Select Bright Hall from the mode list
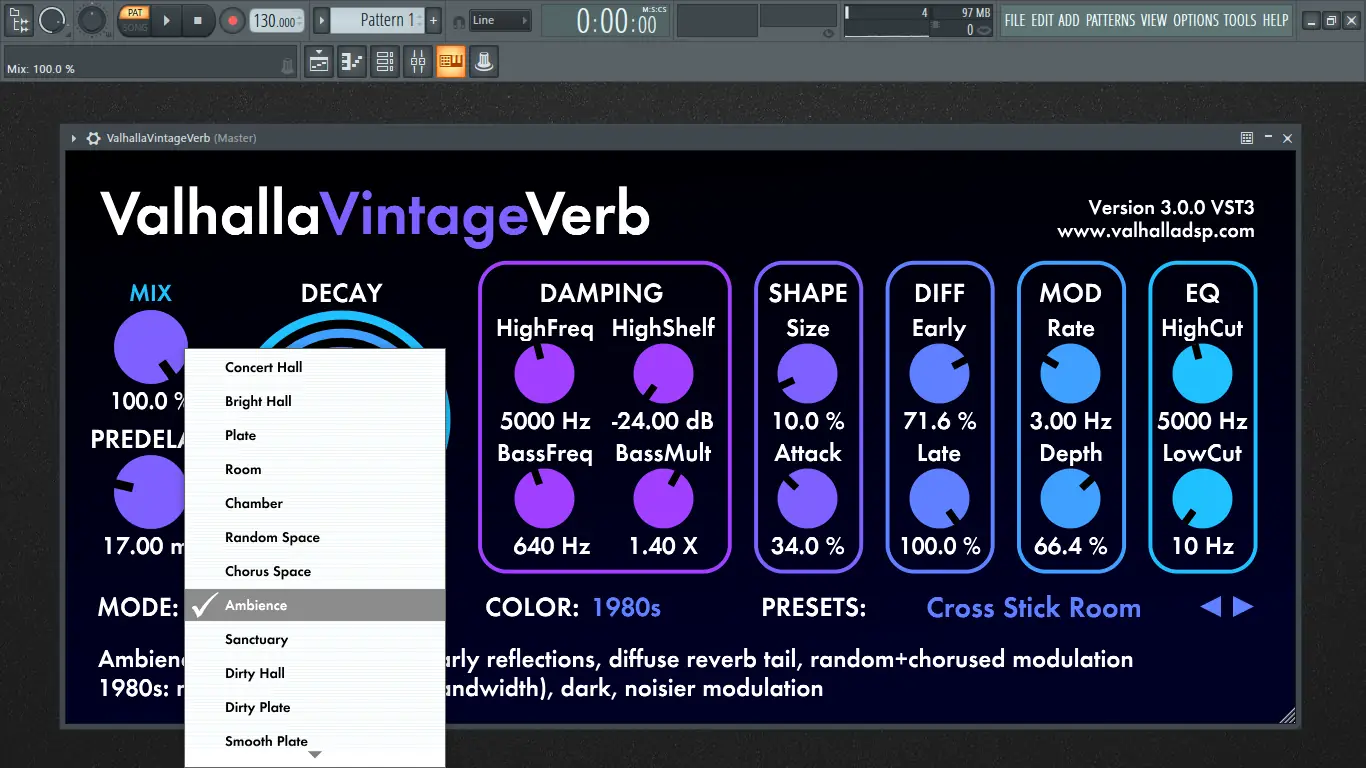Image resolution: width=1366 pixels, height=768 pixels. pyautogui.click(x=315, y=401)
